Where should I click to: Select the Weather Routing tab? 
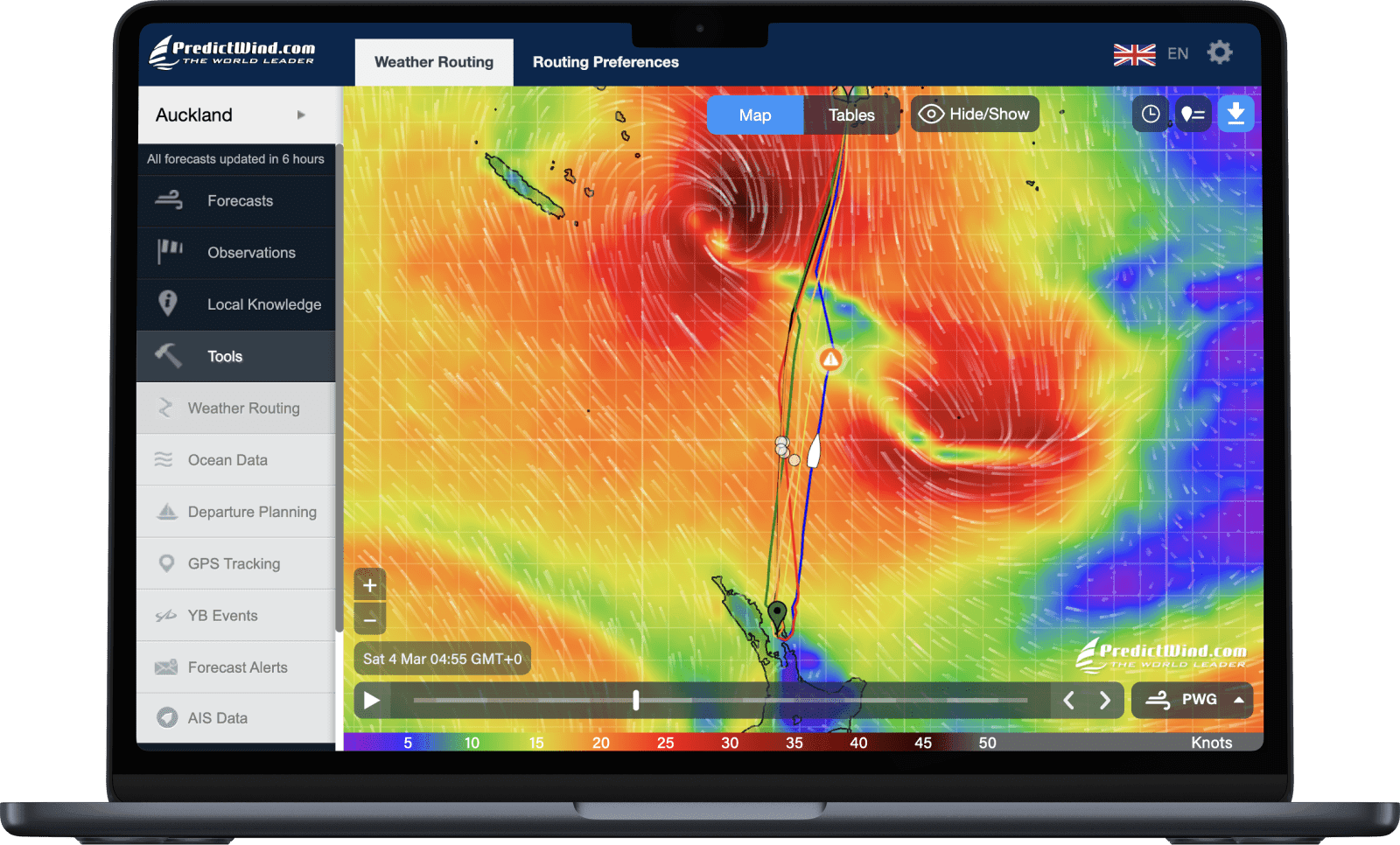pyautogui.click(x=433, y=61)
